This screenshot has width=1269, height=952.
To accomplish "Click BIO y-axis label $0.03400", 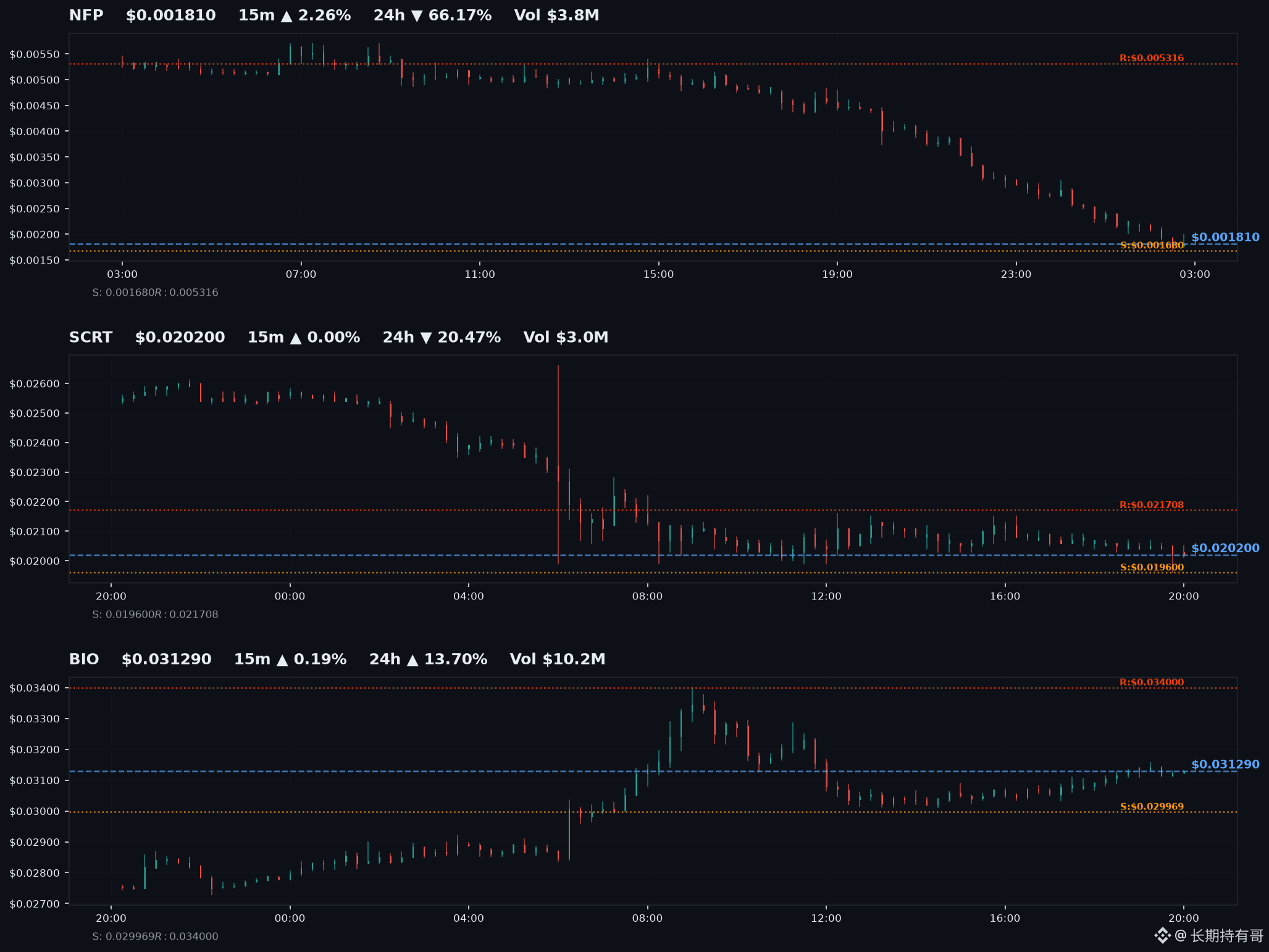I will coord(35,688).
